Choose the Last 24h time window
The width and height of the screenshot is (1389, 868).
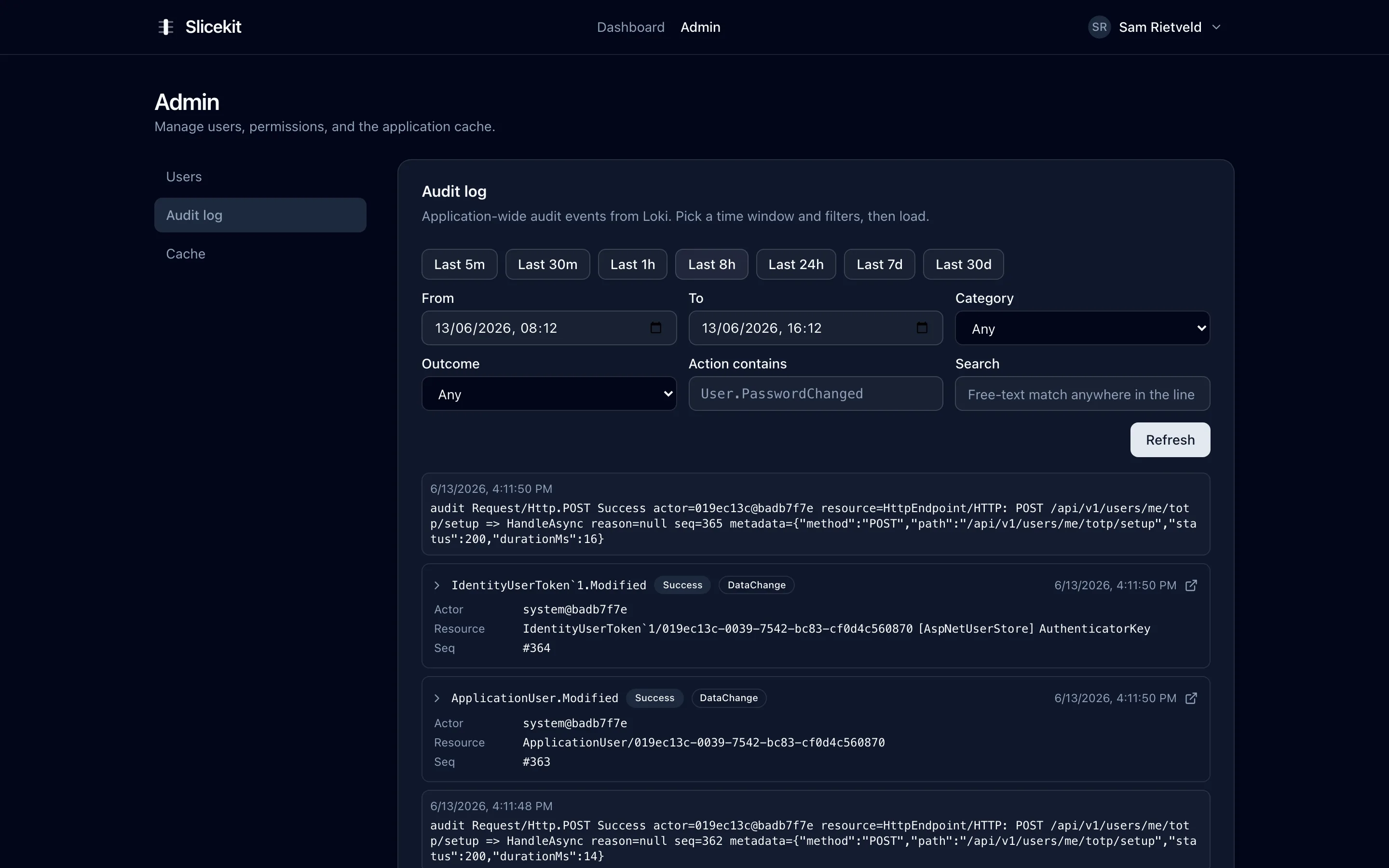click(796, 264)
